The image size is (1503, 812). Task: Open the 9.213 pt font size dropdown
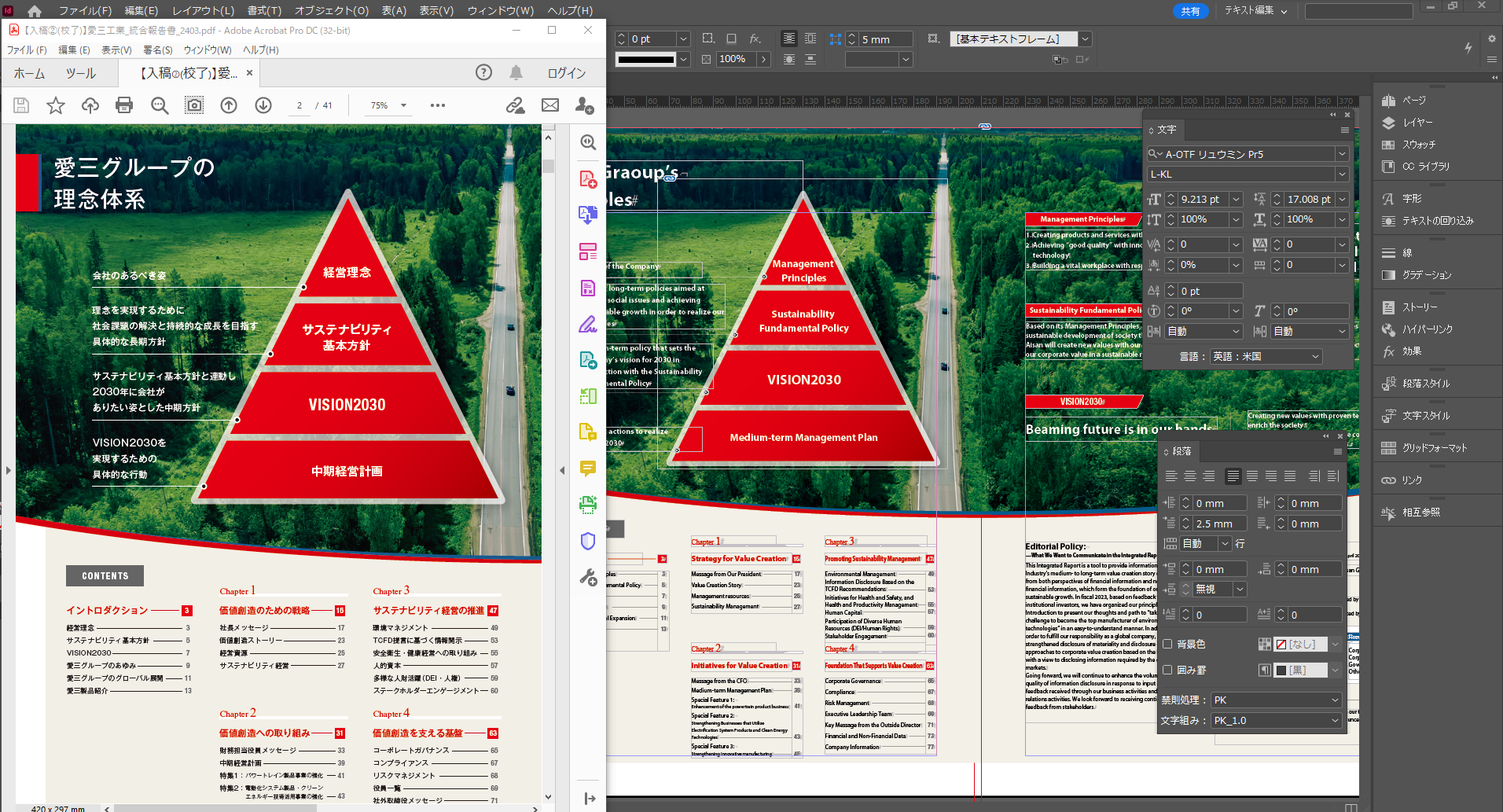pyautogui.click(x=1236, y=200)
